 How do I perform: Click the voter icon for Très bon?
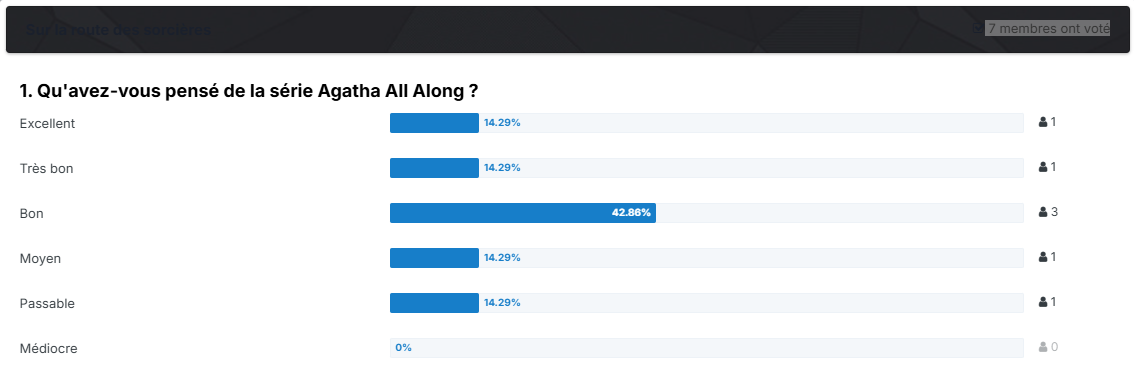(x=1043, y=167)
